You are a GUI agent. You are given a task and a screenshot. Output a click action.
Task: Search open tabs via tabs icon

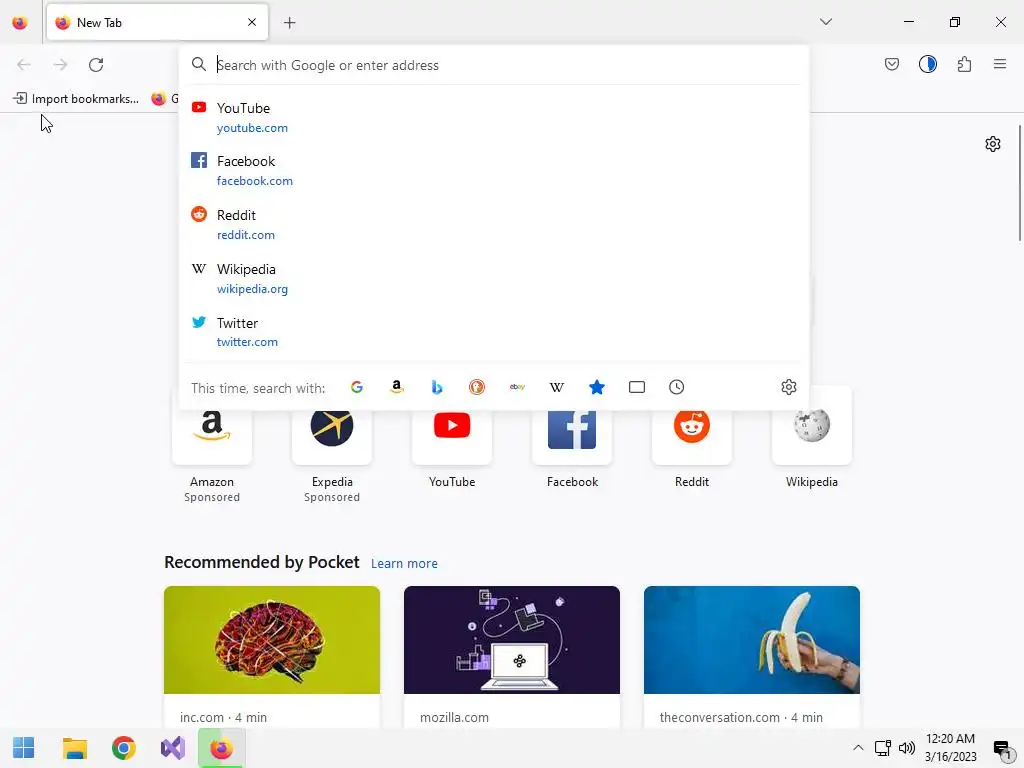637,387
